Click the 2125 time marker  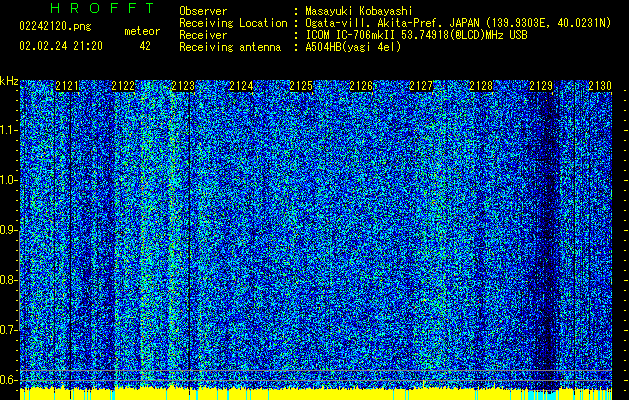tap(301, 86)
